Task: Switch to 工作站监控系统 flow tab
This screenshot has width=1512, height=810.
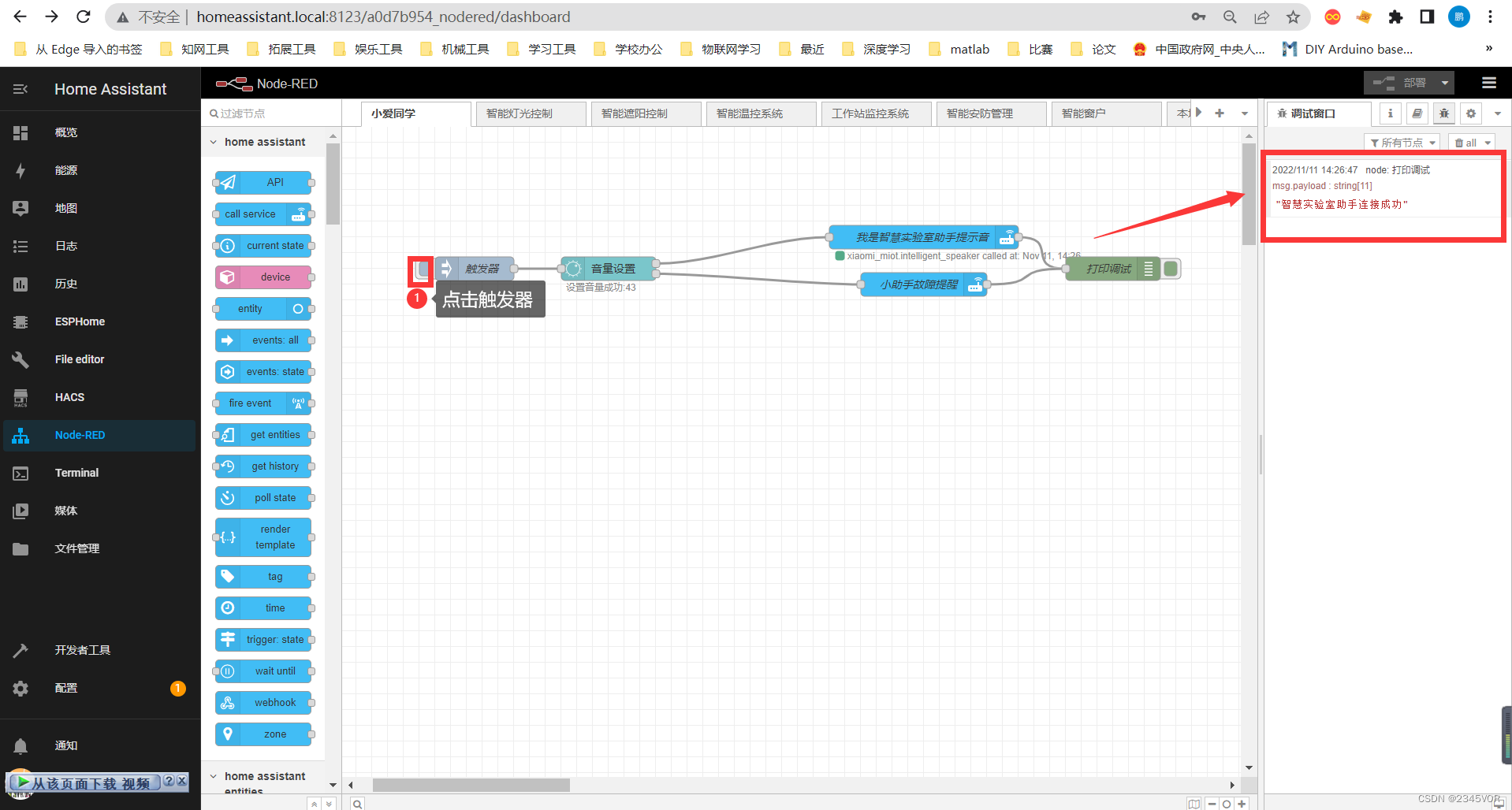Action: pyautogui.click(x=877, y=113)
